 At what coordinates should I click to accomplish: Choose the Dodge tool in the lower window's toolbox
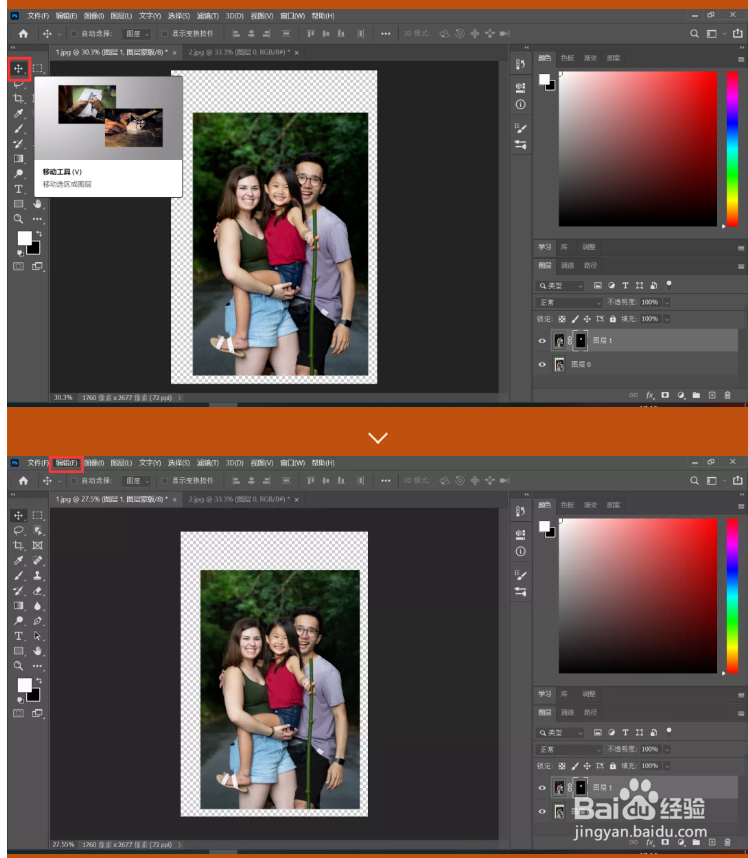[x=19, y=621]
